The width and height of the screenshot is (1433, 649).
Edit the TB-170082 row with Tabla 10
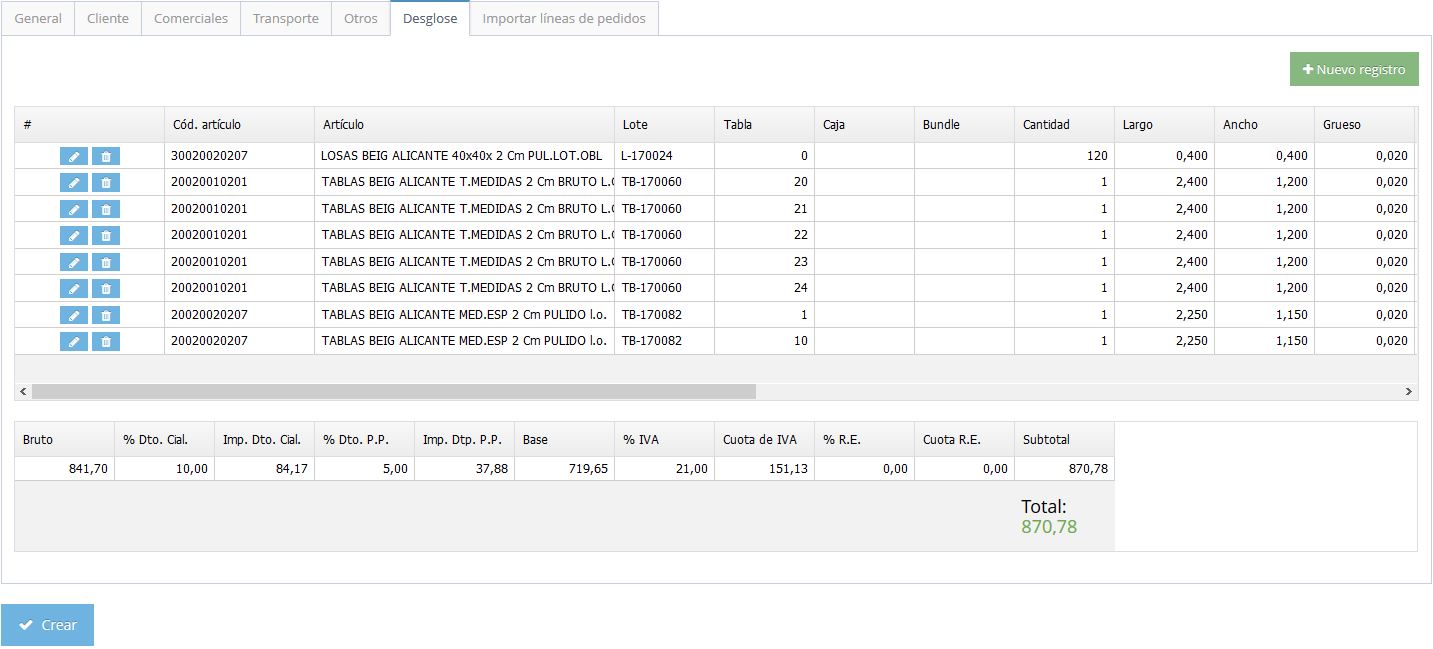pos(74,341)
